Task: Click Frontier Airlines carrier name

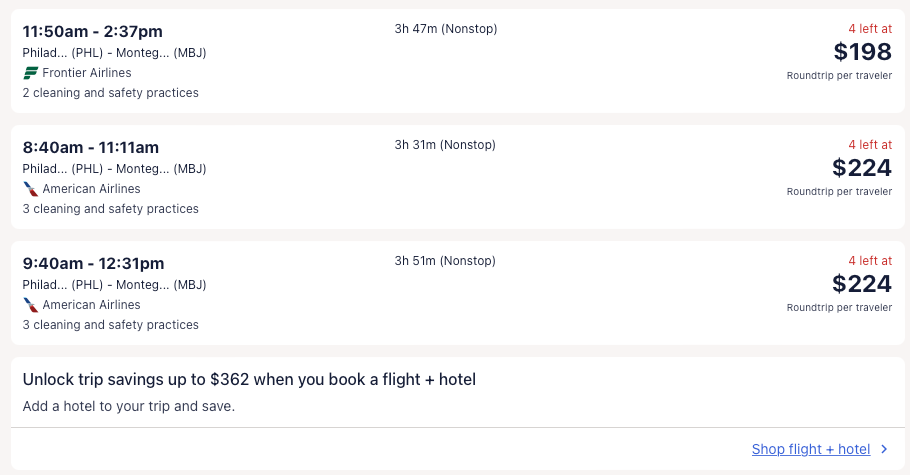Action: tap(87, 73)
